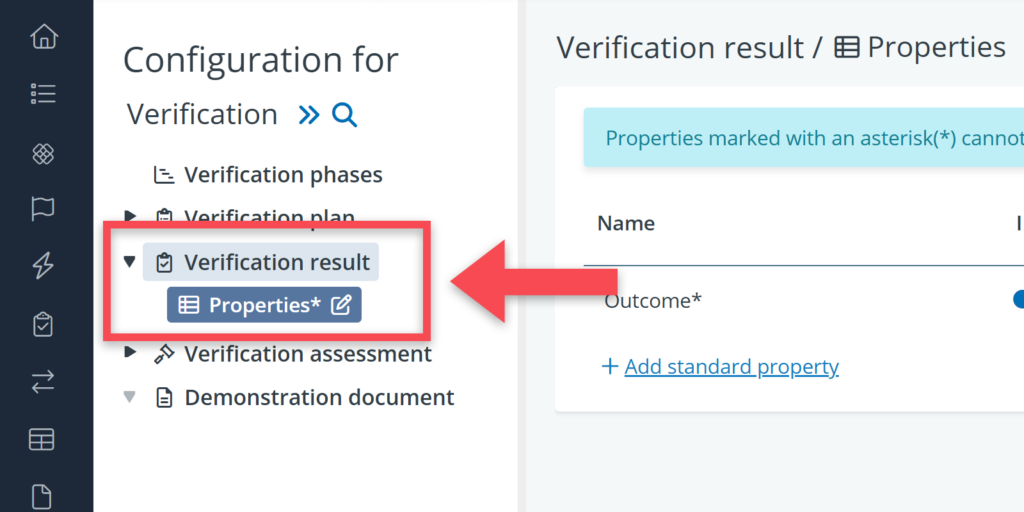Image resolution: width=1024 pixels, height=512 pixels.
Task: Click the Add standard property link
Action: [x=731, y=367]
